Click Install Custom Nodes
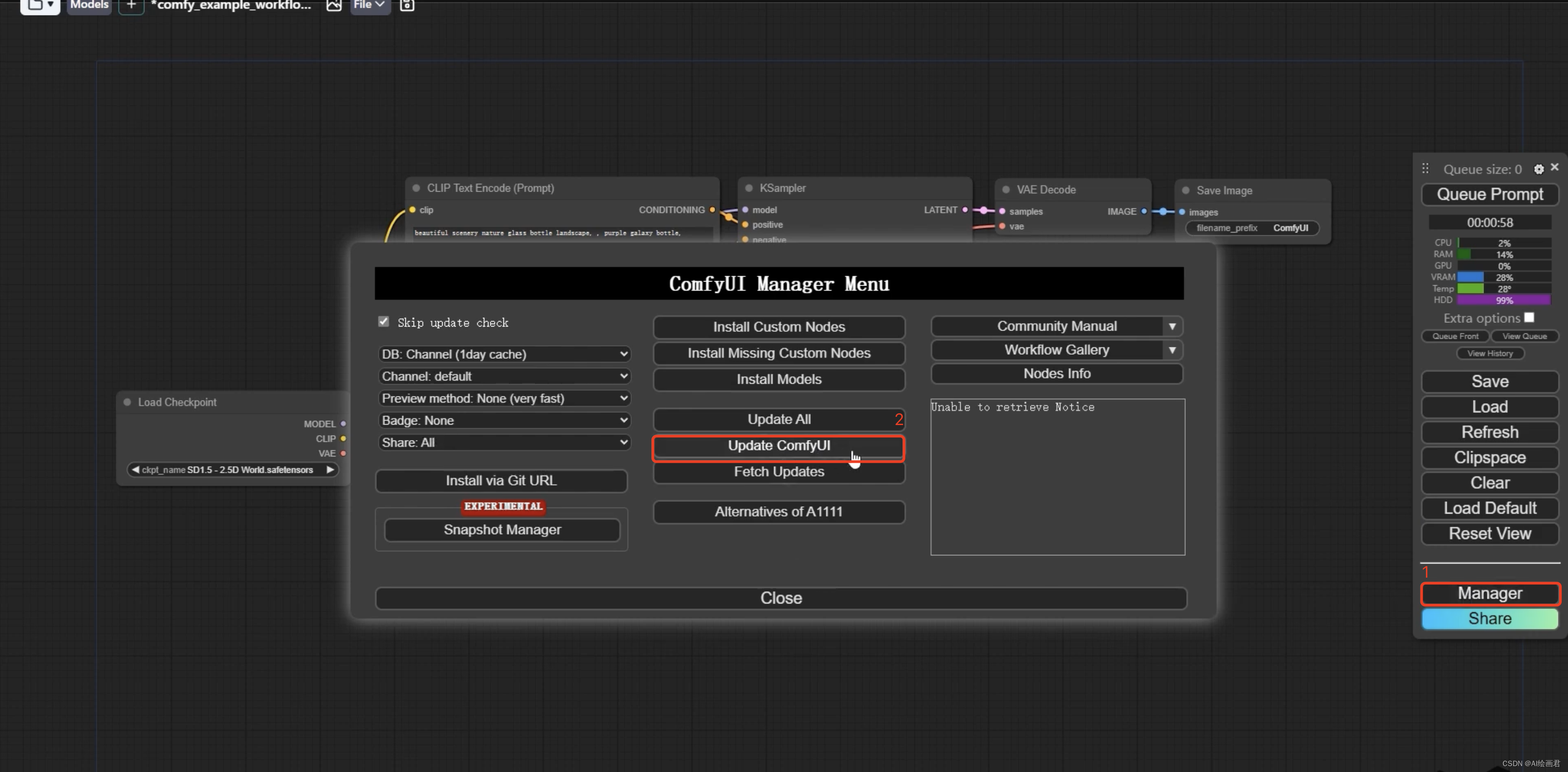Screen dimensions: 1568x772 point(779,327)
